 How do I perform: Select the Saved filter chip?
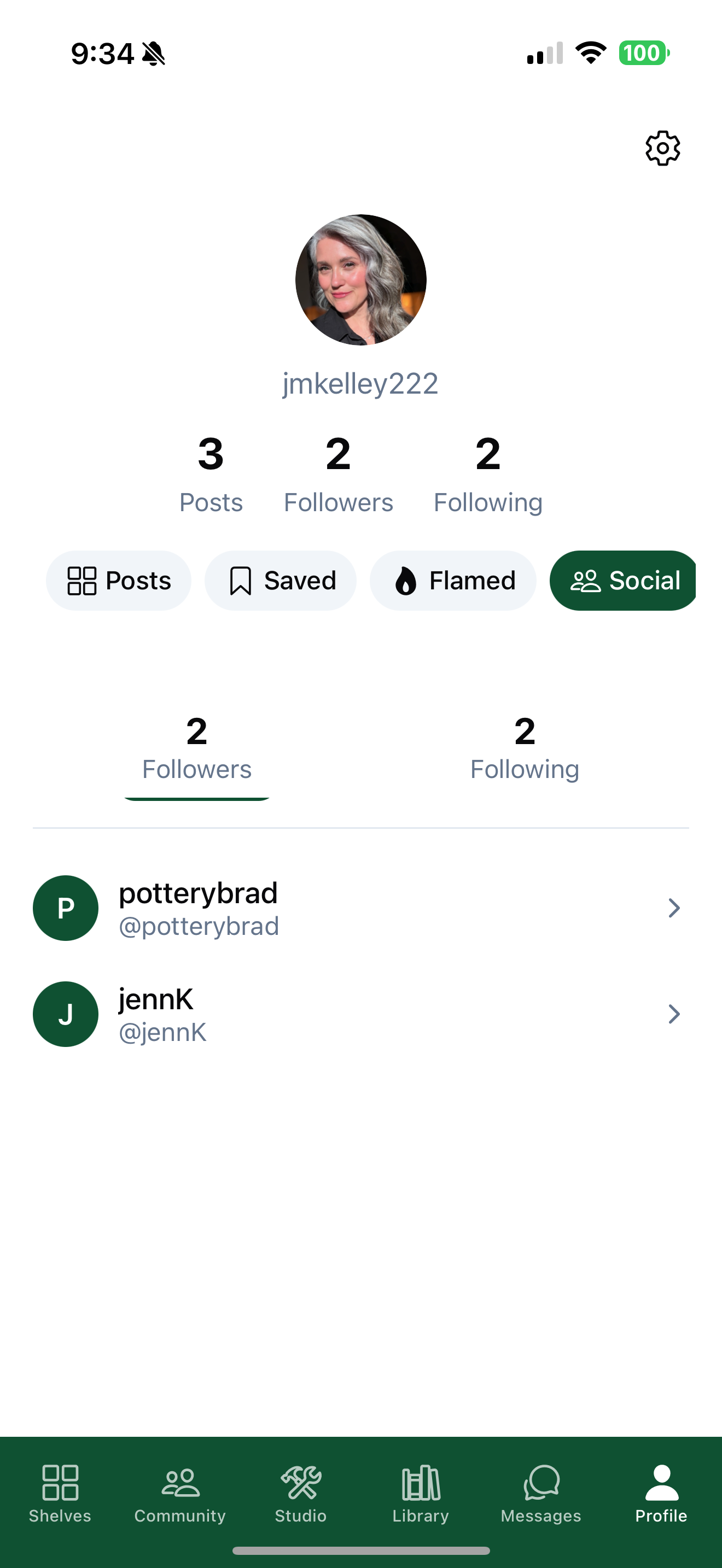click(x=281, y=581)
